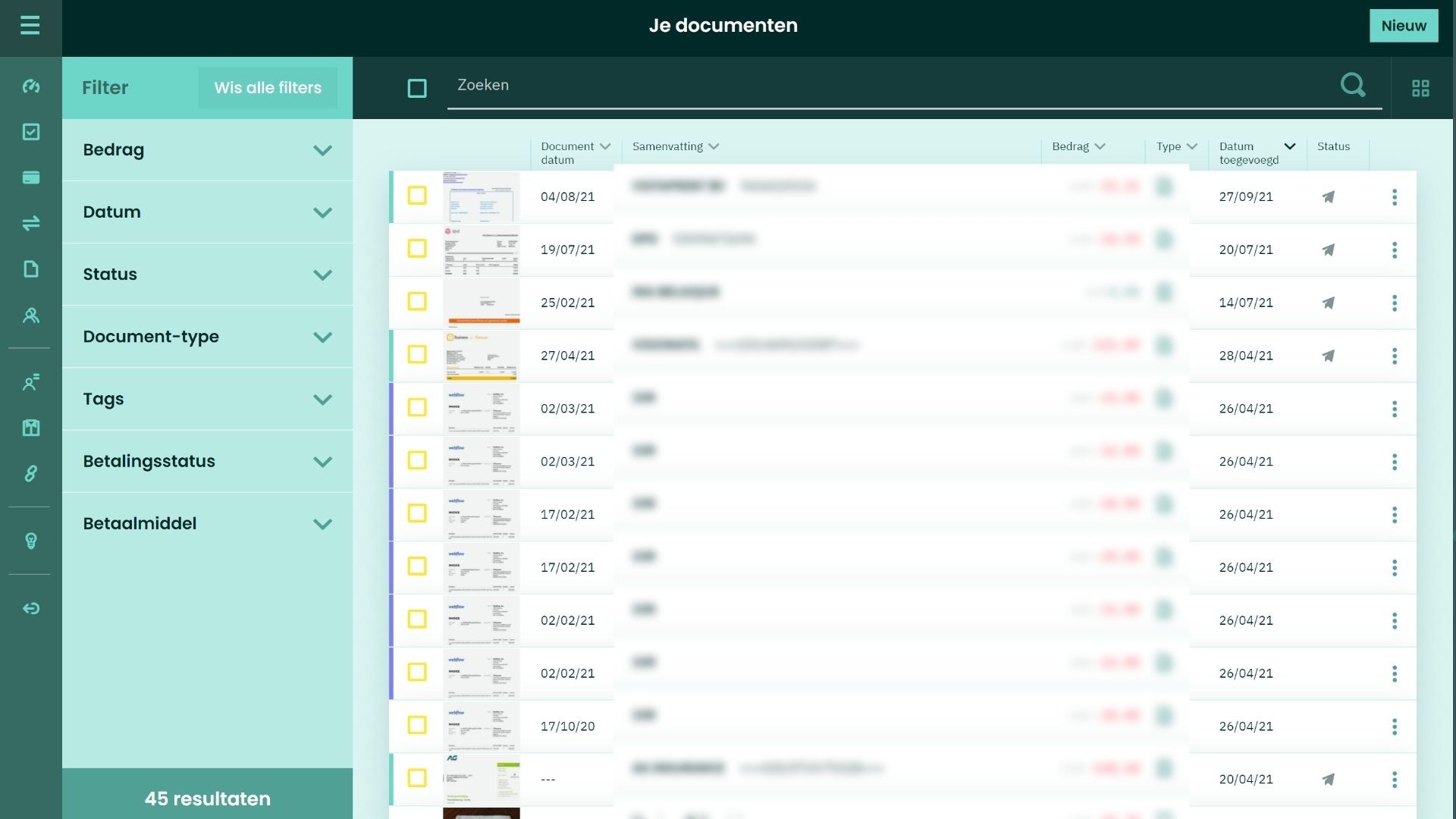Open the hamburger menu icon
This screenshot has width=1456, height=819.
[30, 26]
